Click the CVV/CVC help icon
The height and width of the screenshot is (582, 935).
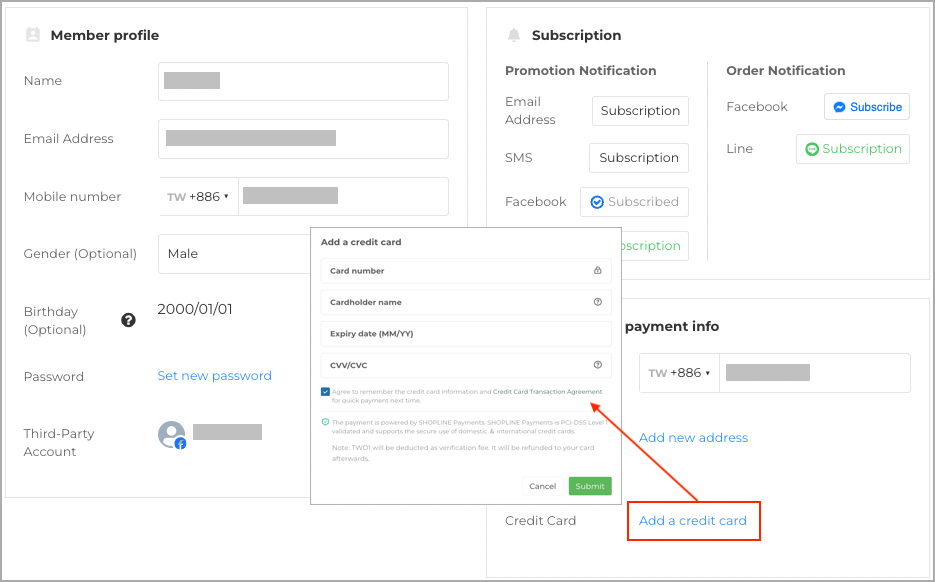click(x=597, y=364)
